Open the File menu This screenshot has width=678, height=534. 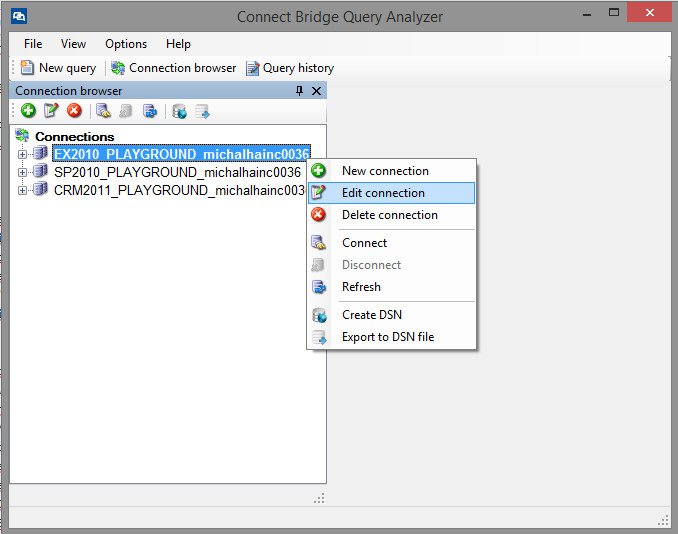pyautogui.click(x=33, y=44)
